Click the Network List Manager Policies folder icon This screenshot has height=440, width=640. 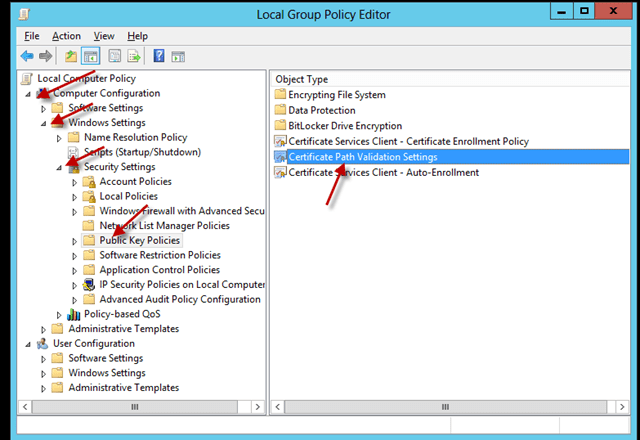[88, 226]
